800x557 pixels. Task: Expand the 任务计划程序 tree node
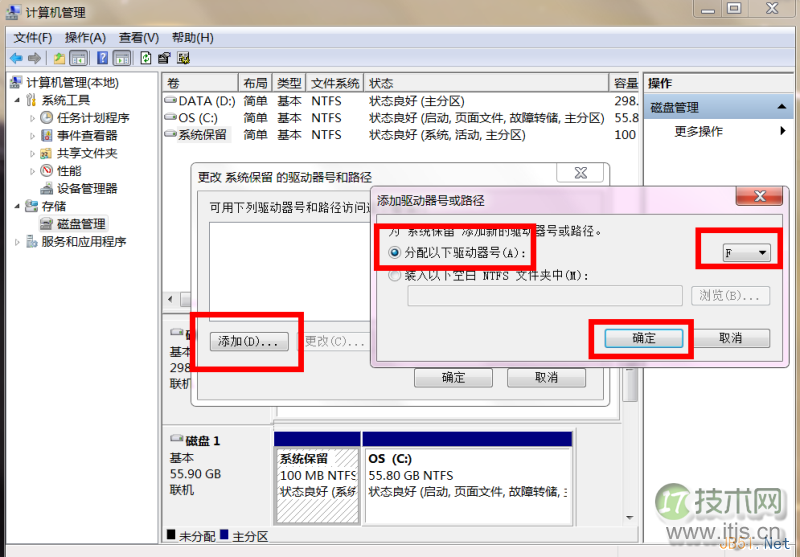click(x=32, y=118)
